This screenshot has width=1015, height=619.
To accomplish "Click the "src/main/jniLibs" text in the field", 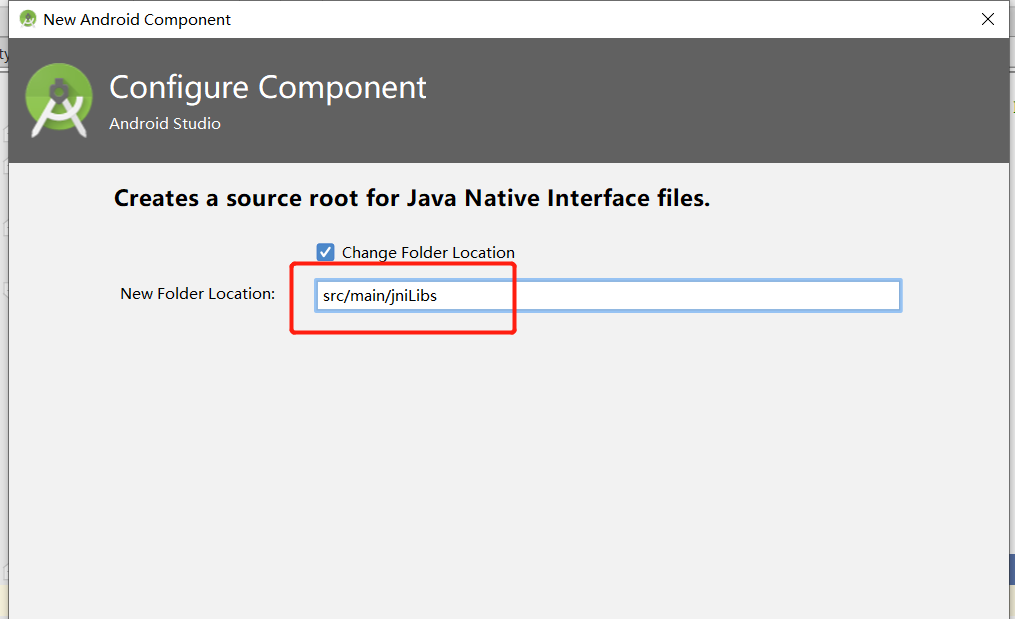I will [x=380, y=296].
